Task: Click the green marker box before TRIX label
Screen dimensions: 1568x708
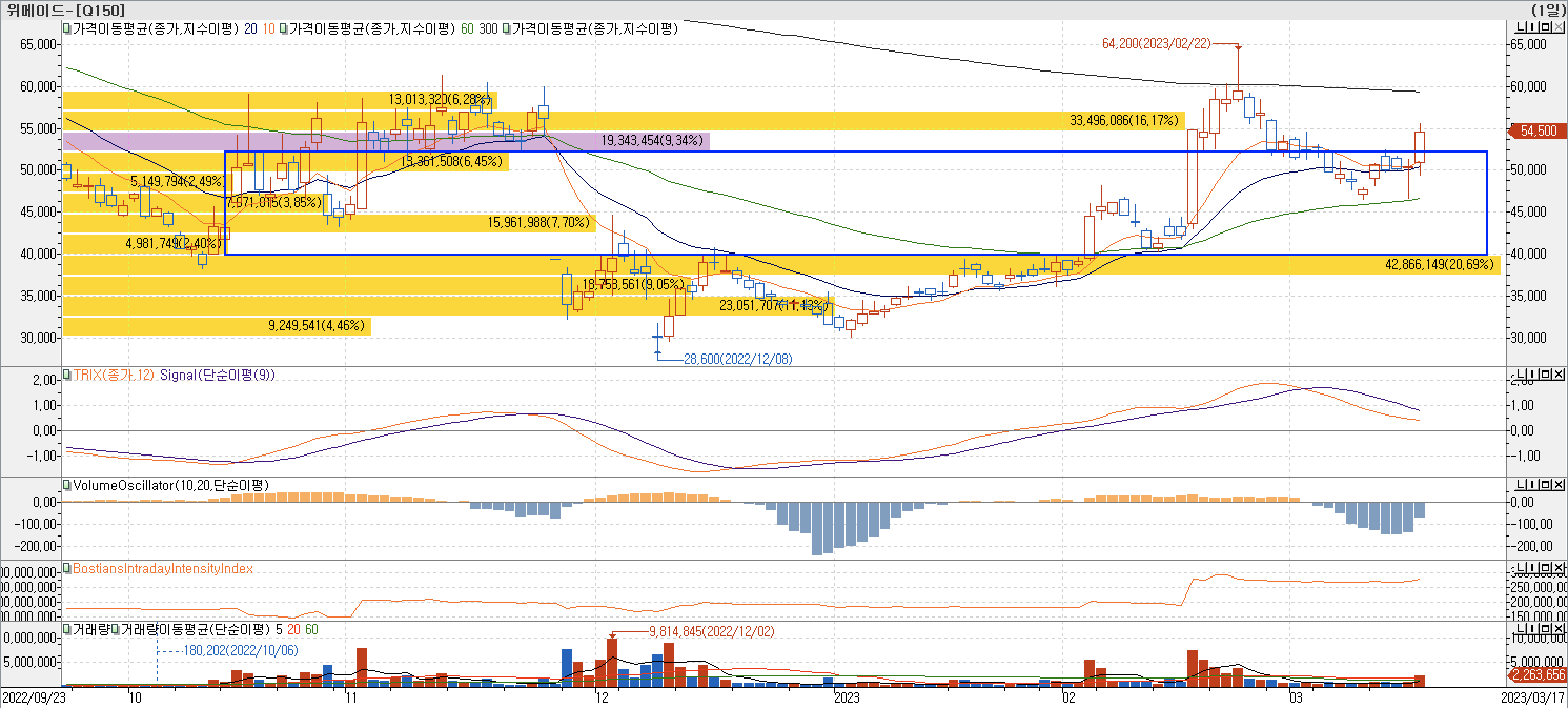Action: [67, 375]
